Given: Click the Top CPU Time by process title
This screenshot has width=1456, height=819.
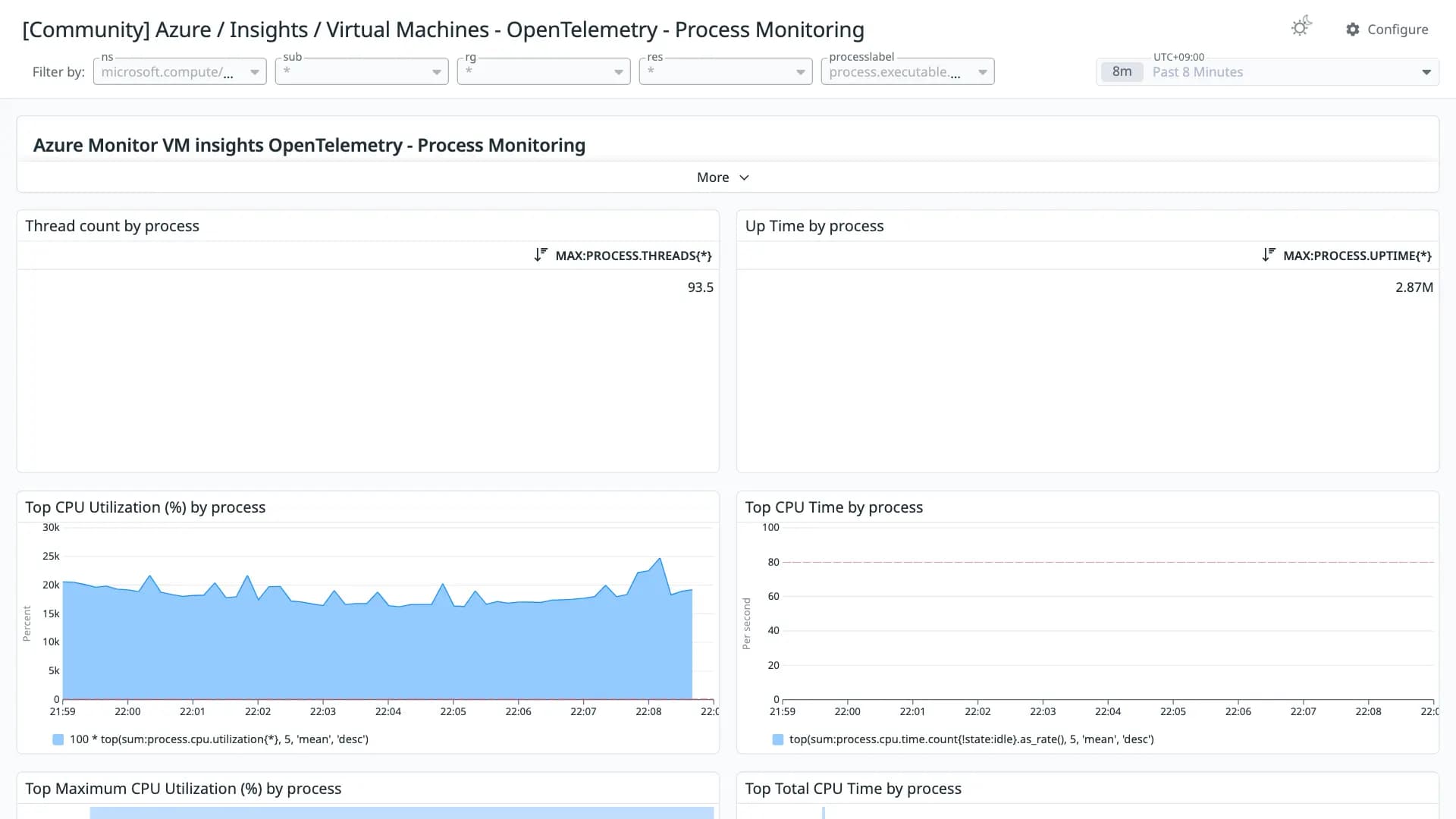Looking at the screenshot, I should 834,507.
